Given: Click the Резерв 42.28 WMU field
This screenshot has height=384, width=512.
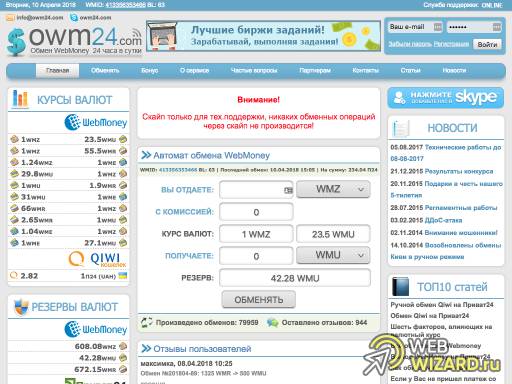Looking at the screenshot, I should (x=295, y=278).
